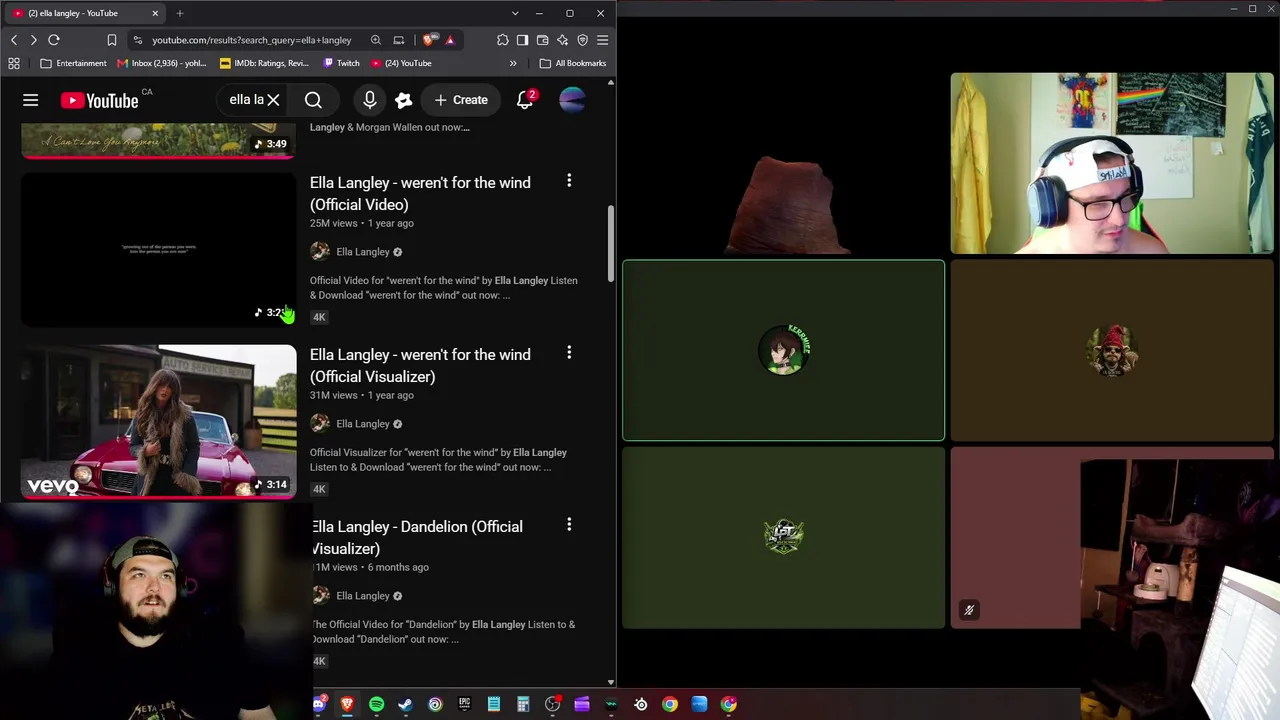Play the red car Vevo thumbnail
The image size is (1280, 720).
[159, 422]
